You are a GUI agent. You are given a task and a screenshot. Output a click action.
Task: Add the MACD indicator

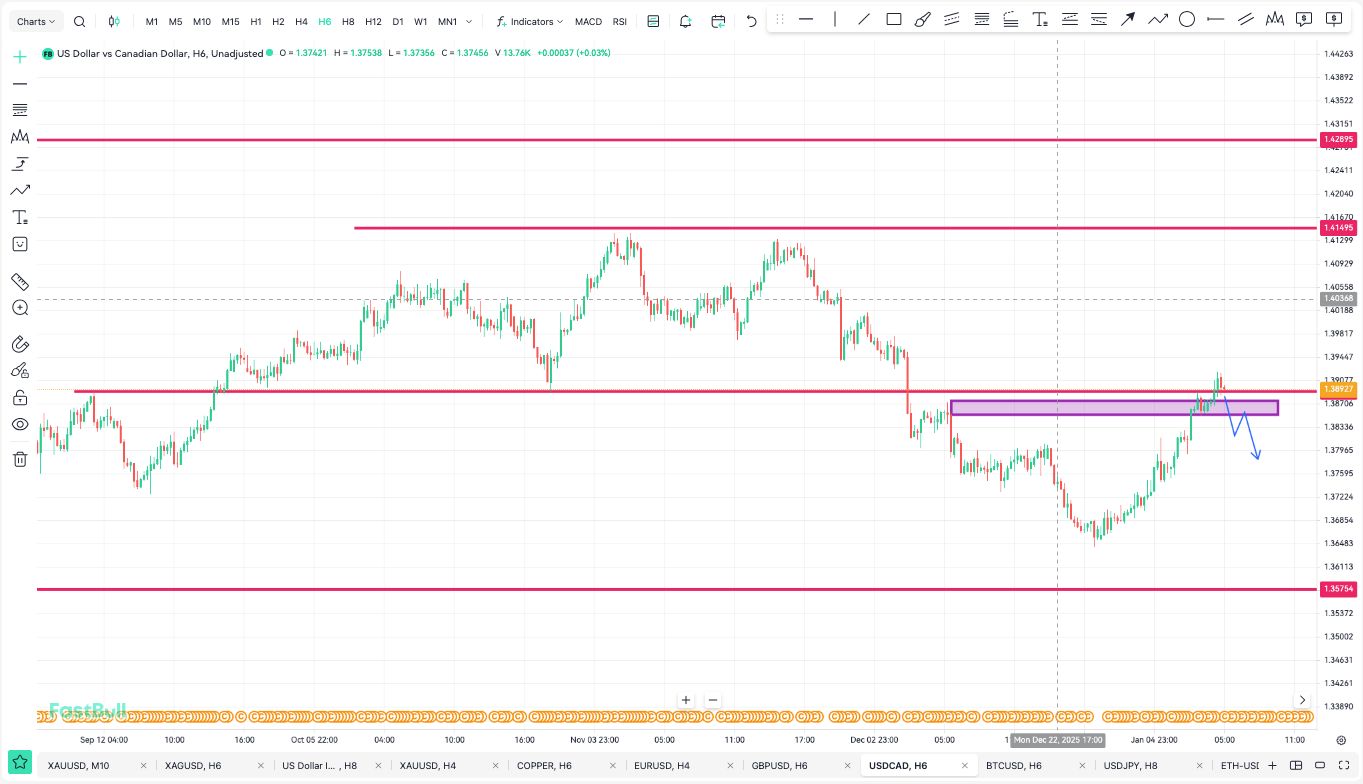coord(588,21)
